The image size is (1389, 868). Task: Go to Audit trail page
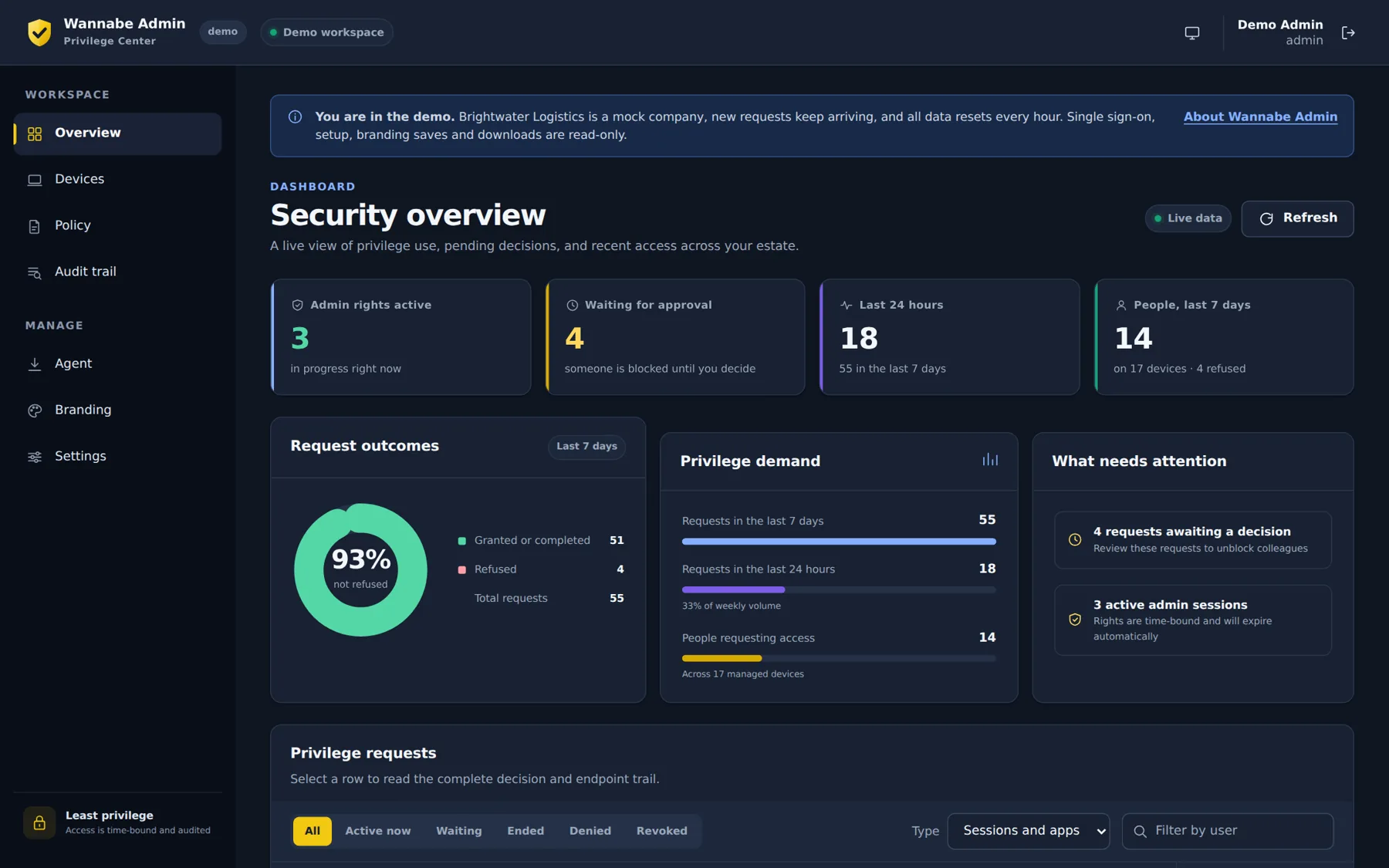[117, 272]
